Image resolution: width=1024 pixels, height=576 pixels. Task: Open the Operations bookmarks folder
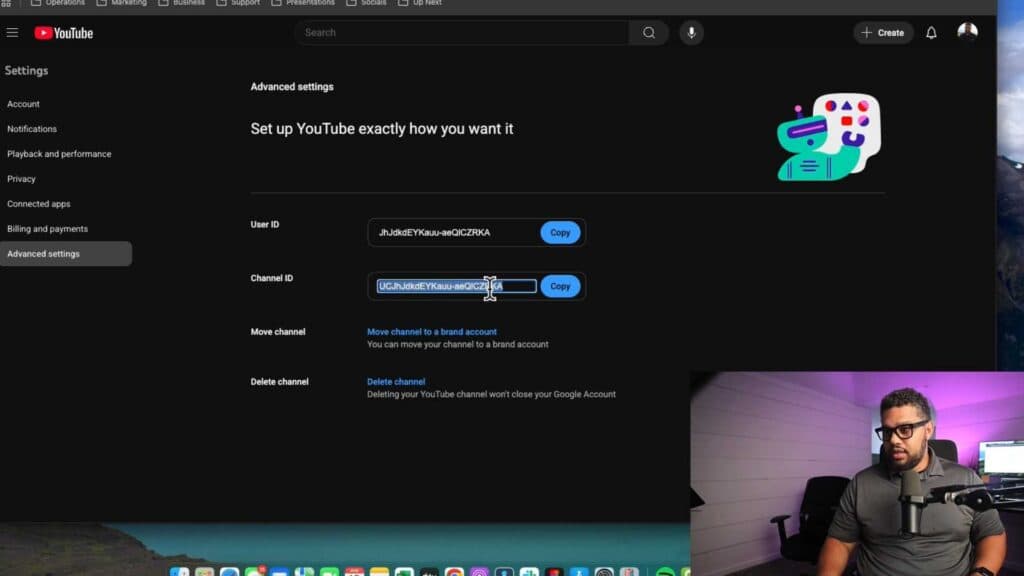coord(58,3)
